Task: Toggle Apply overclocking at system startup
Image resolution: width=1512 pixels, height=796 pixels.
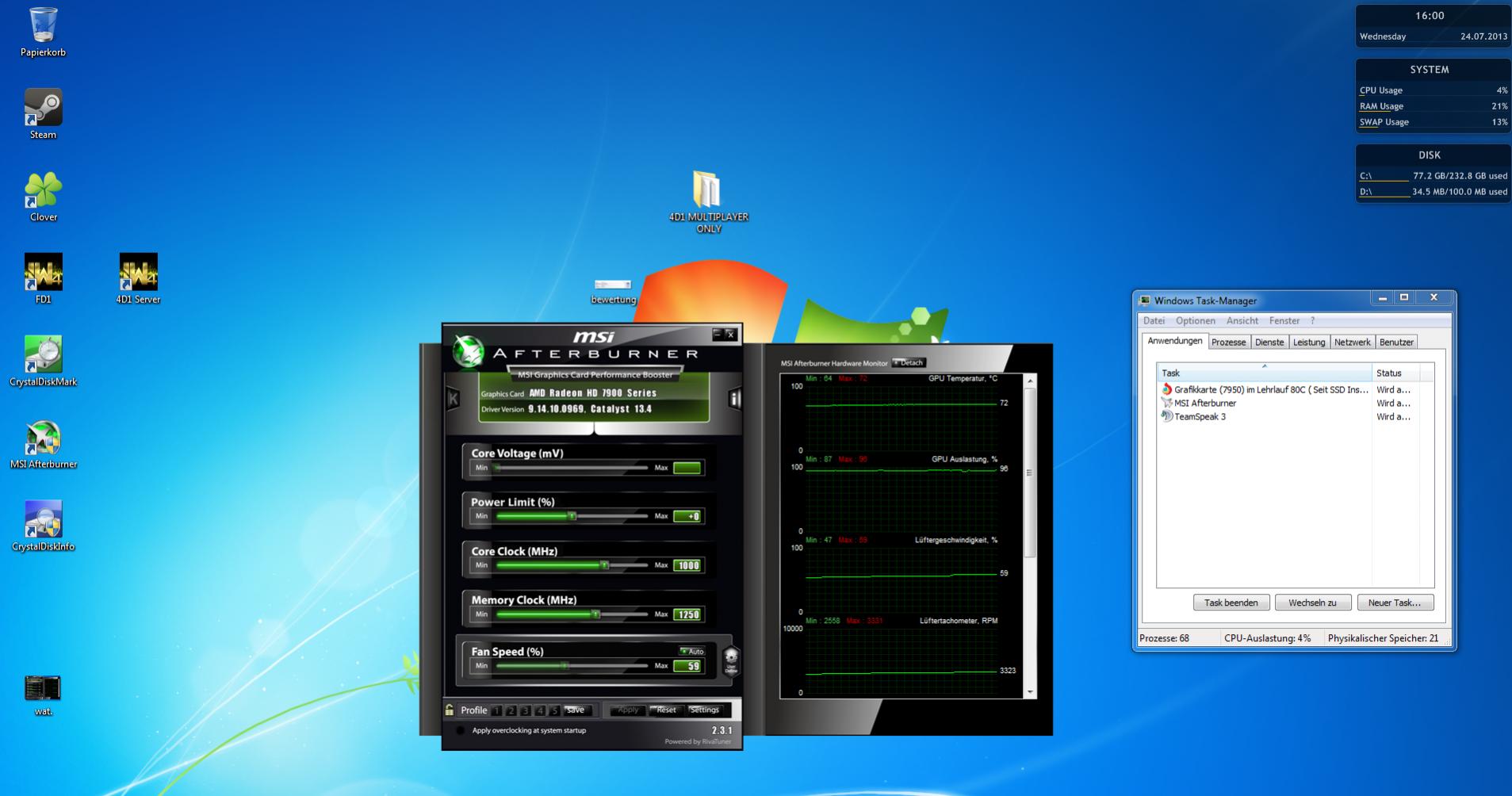Action: (x=461, y=730)
